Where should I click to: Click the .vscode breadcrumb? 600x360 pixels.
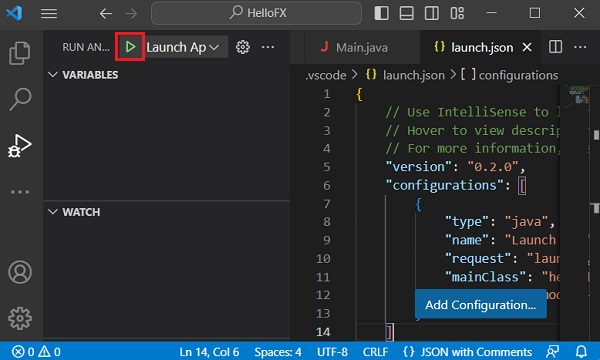click(326, 75)
